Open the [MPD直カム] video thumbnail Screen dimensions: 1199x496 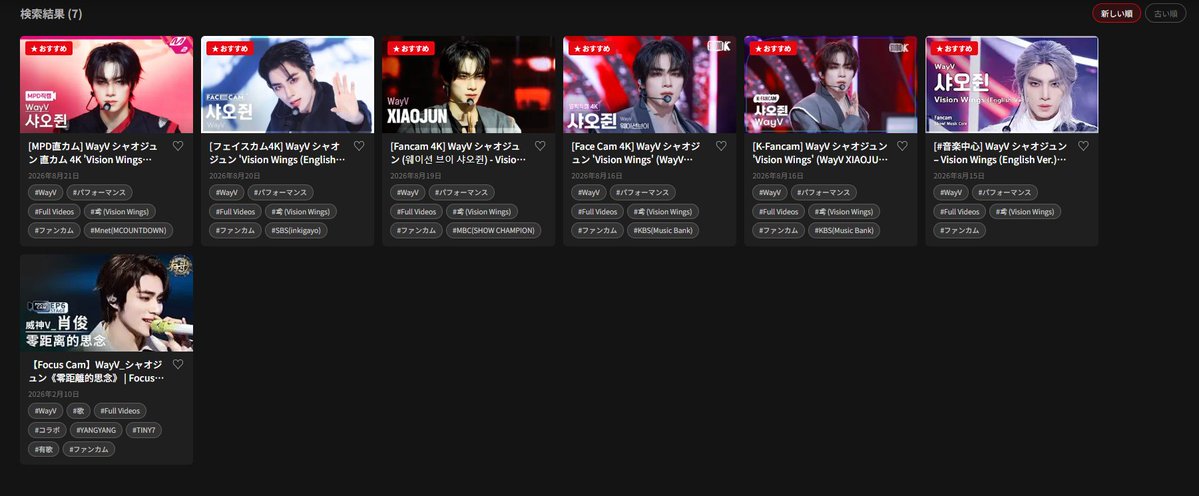[x=106, y=84]
